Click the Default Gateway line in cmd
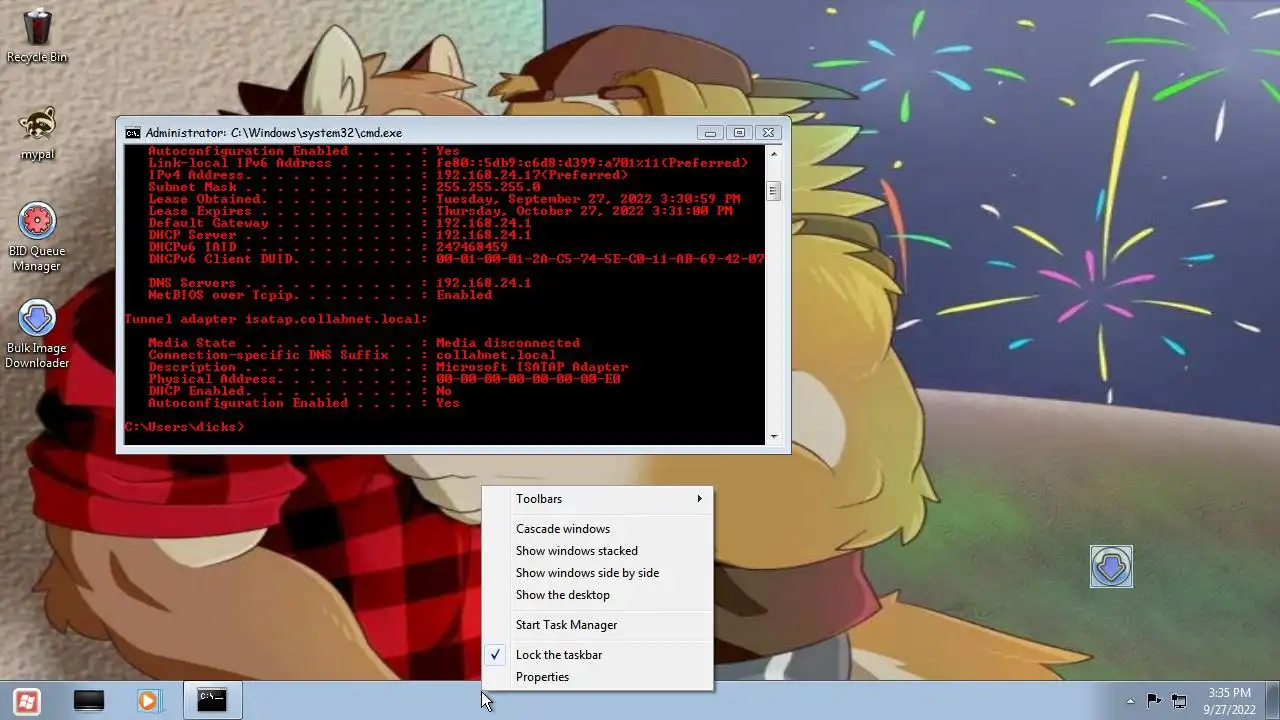 point(340,223)
